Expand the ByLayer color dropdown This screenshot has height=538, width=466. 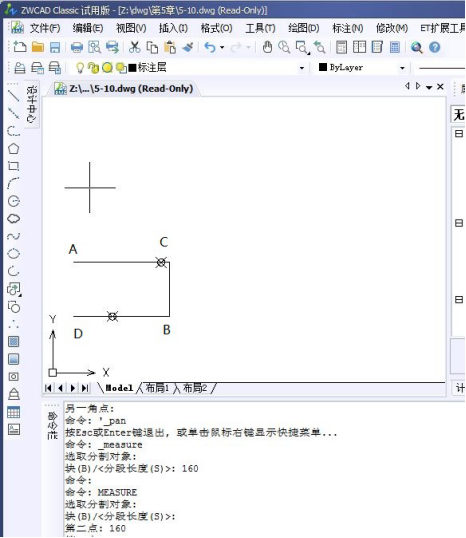[402, 68]
